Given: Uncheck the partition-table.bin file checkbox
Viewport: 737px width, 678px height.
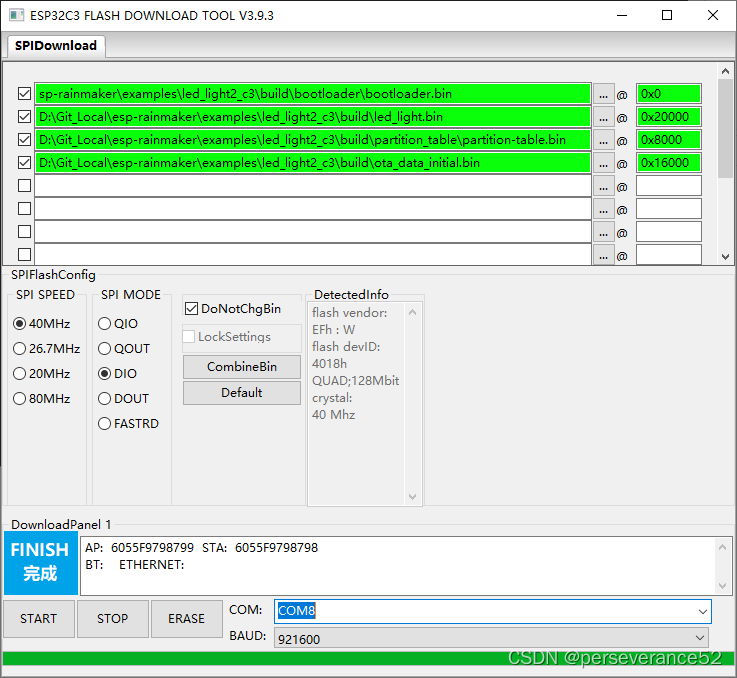Looking at the screenshot, I should click(x=24, y=140).
